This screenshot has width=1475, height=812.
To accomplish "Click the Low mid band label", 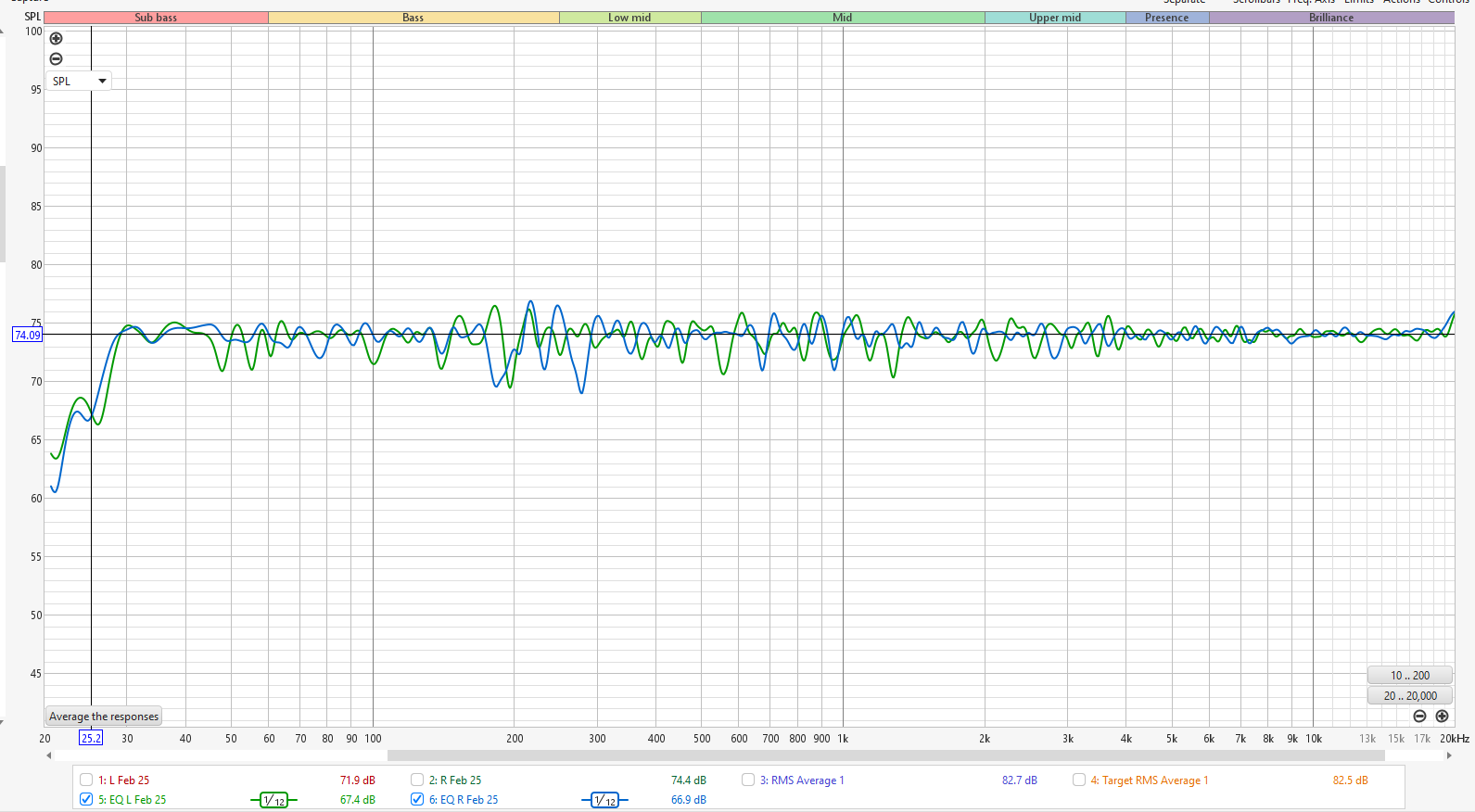I will coord(629,18).
